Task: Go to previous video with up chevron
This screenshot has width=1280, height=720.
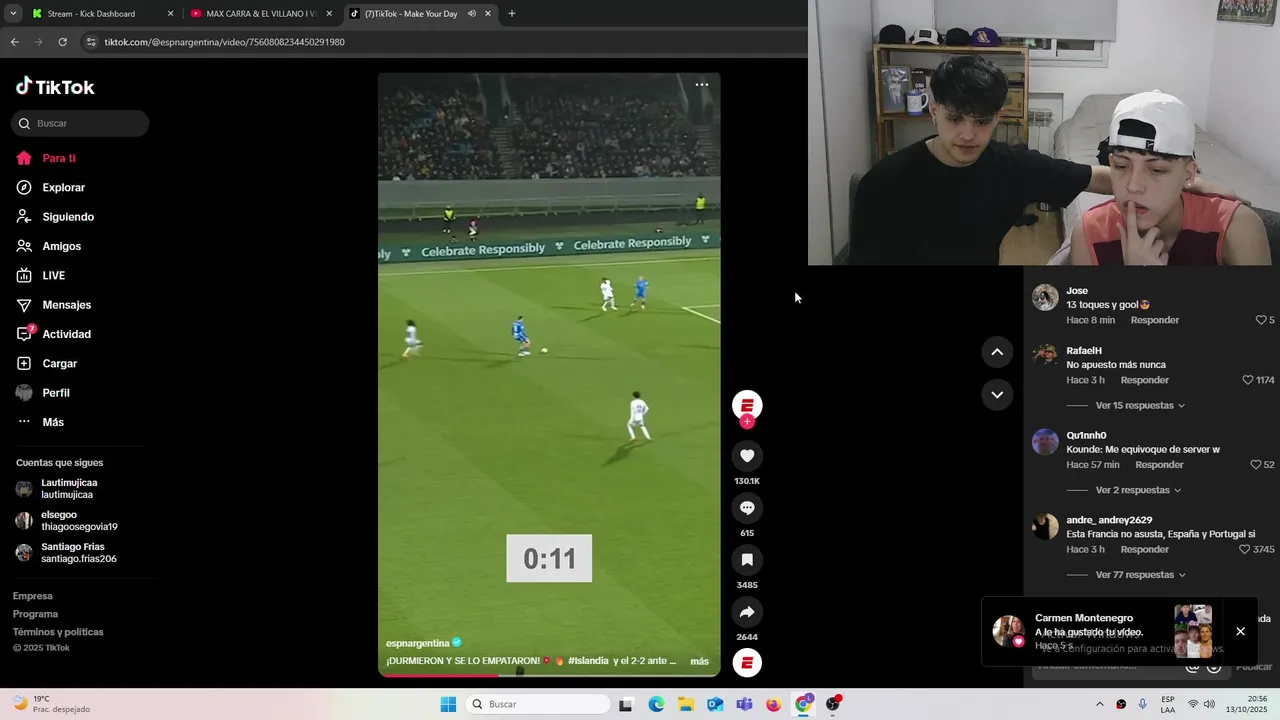Action: coord(997,352)
